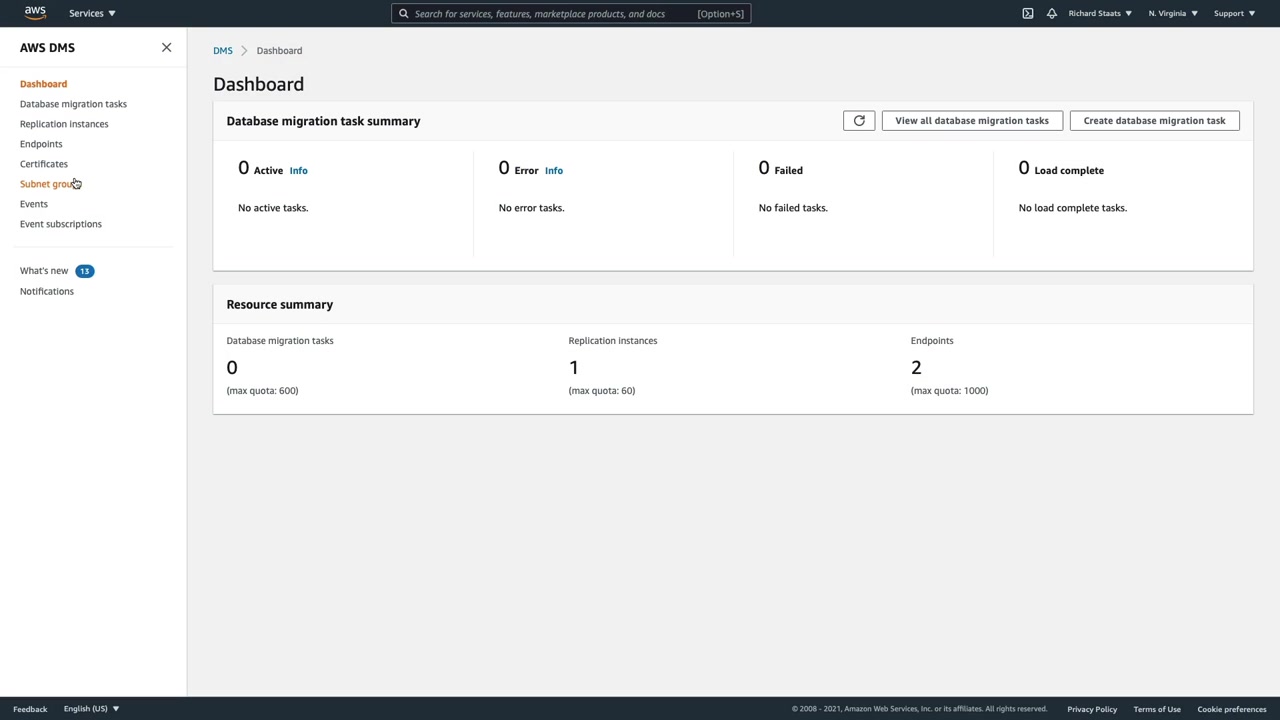Viewport: 1280px width, 720px height.
Task: Open the Richard Staats account dropdown
Action: (1100, 13)
